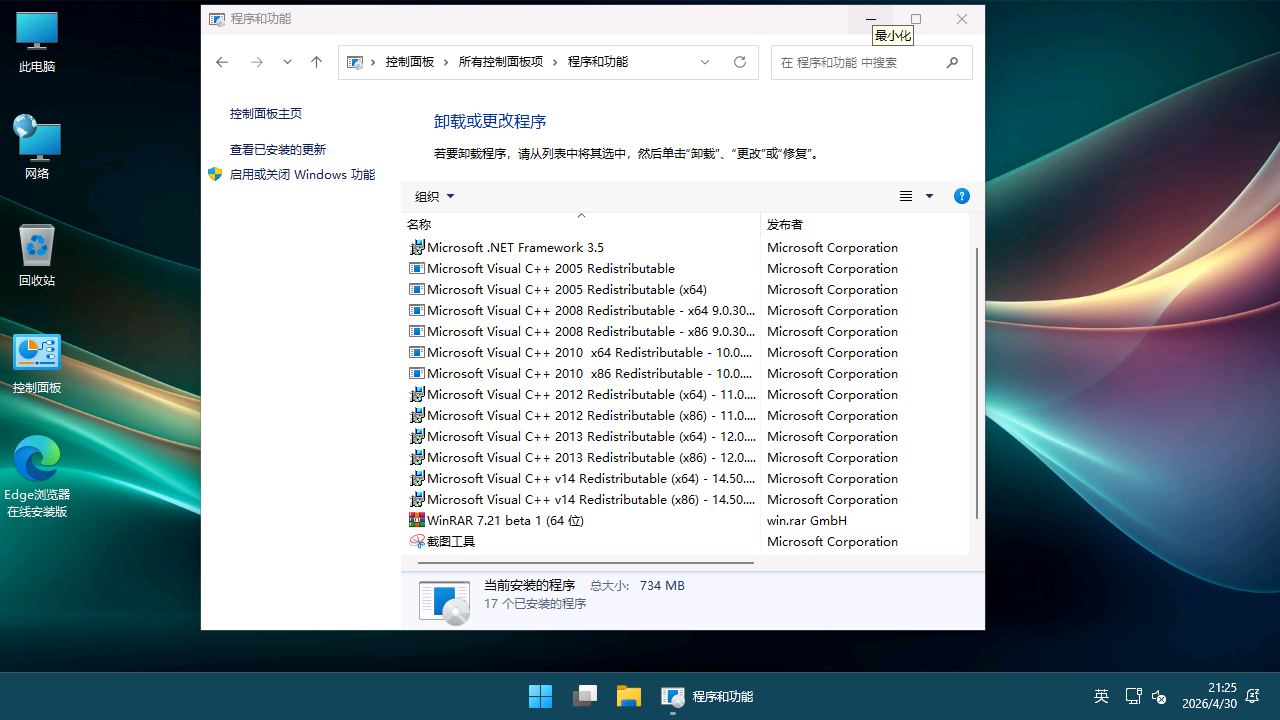Open the Control Panel (控制面板) desktop icon
Image resolution: width=1280 pixels, height=720 pixels.
[x=37, y=363]
